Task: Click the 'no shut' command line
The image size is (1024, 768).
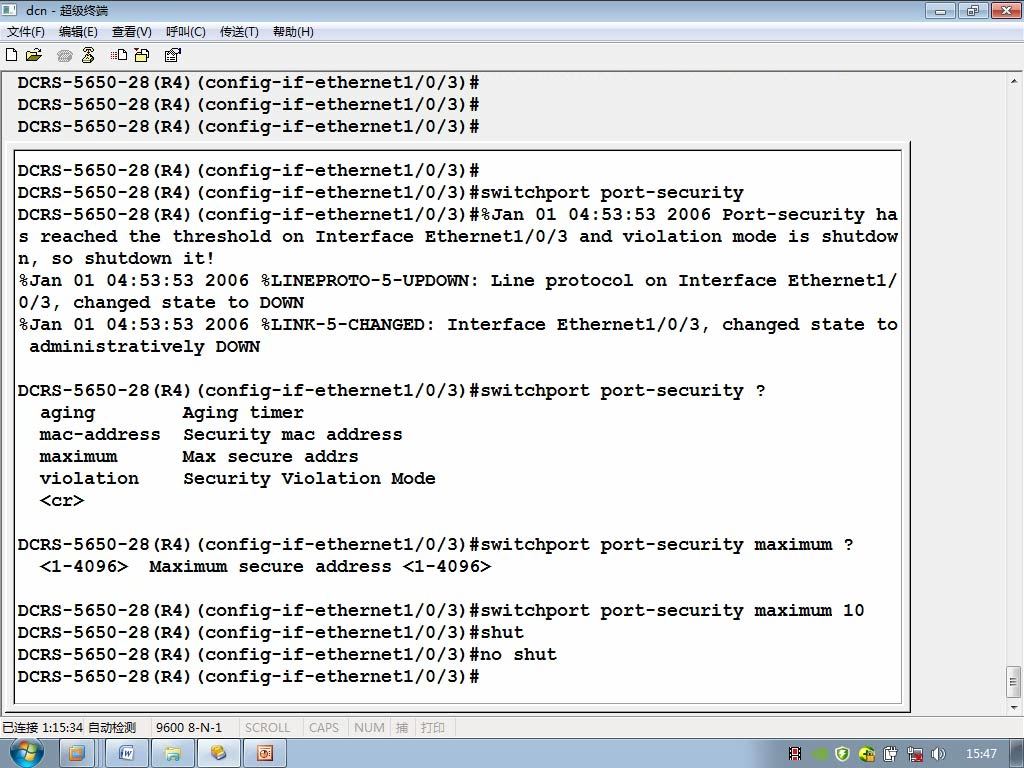Action: (x=287, y=654)
